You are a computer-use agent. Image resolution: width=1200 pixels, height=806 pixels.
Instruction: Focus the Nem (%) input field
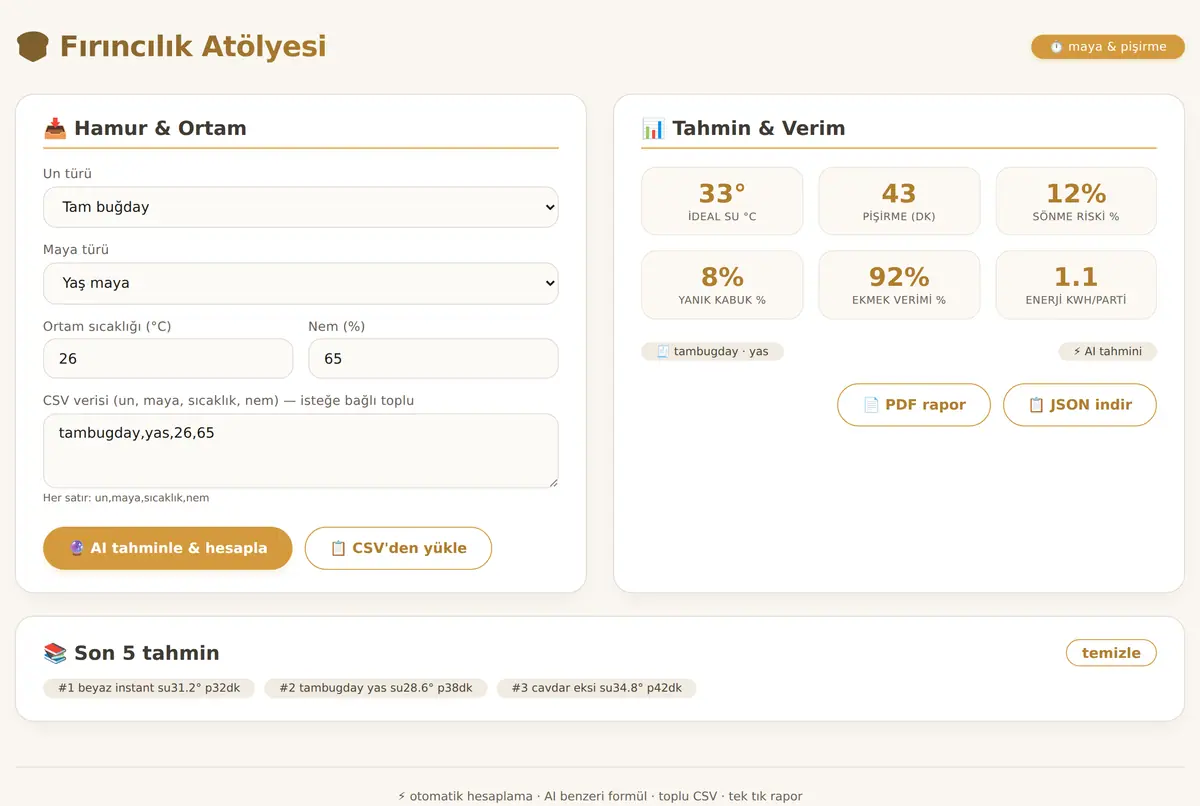(433, 358)
